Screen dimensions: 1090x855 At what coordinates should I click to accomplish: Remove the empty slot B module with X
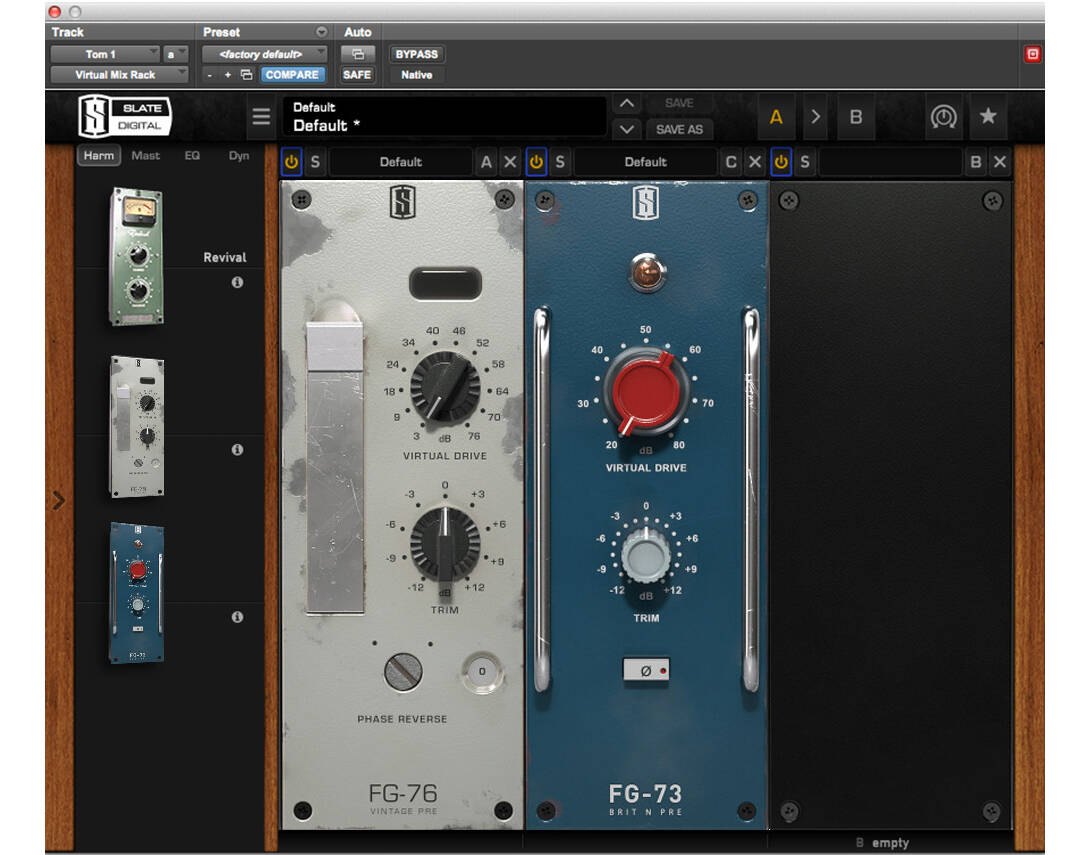coord(1000,162)
